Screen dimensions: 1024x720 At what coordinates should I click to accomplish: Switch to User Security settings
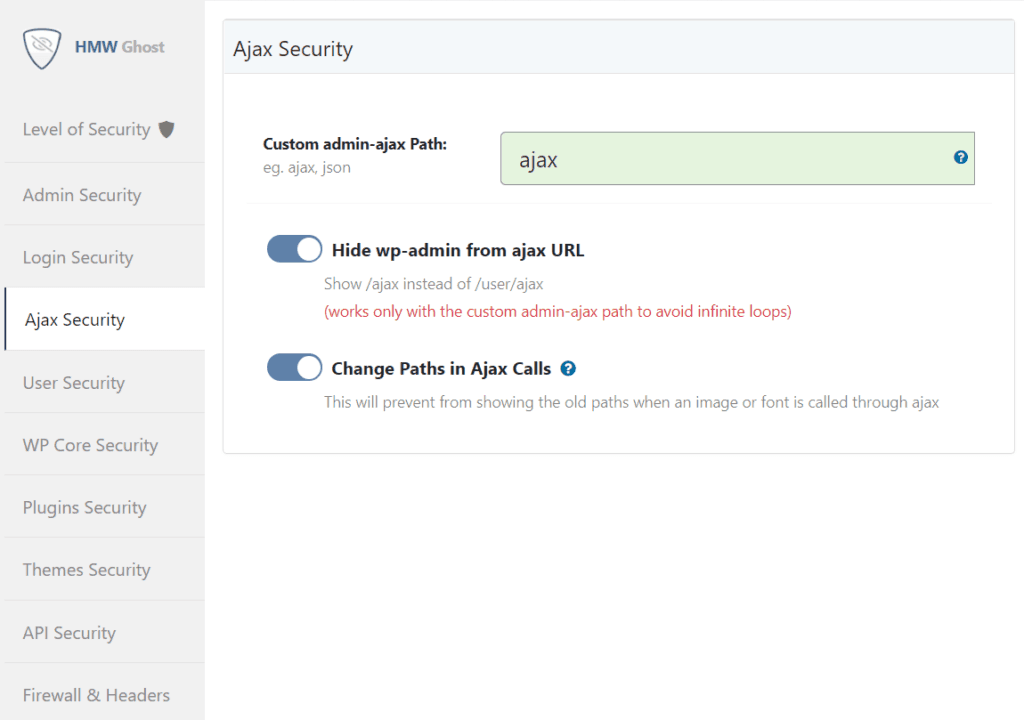tap(74, 383)
